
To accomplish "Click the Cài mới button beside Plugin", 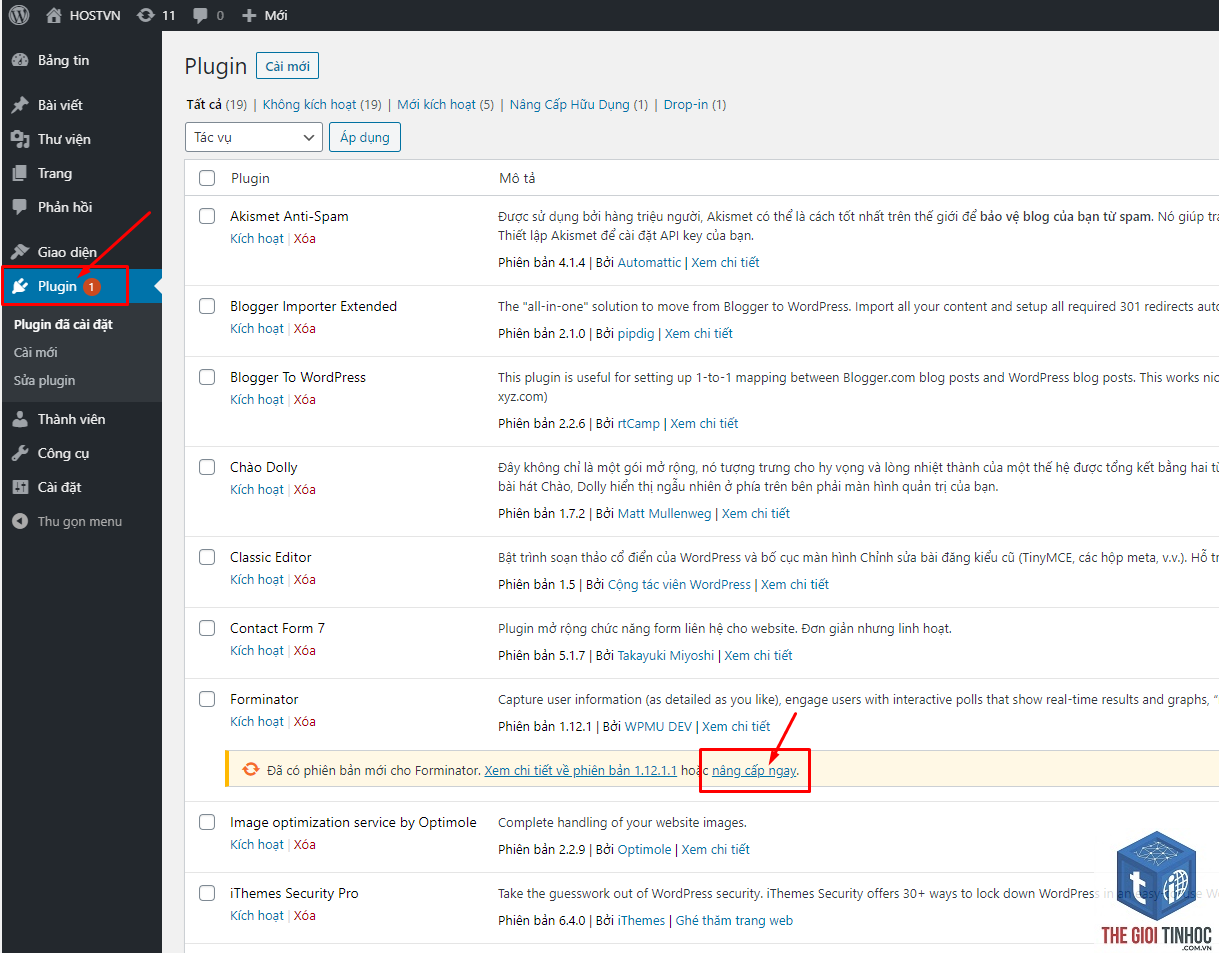I will [287, 66].
